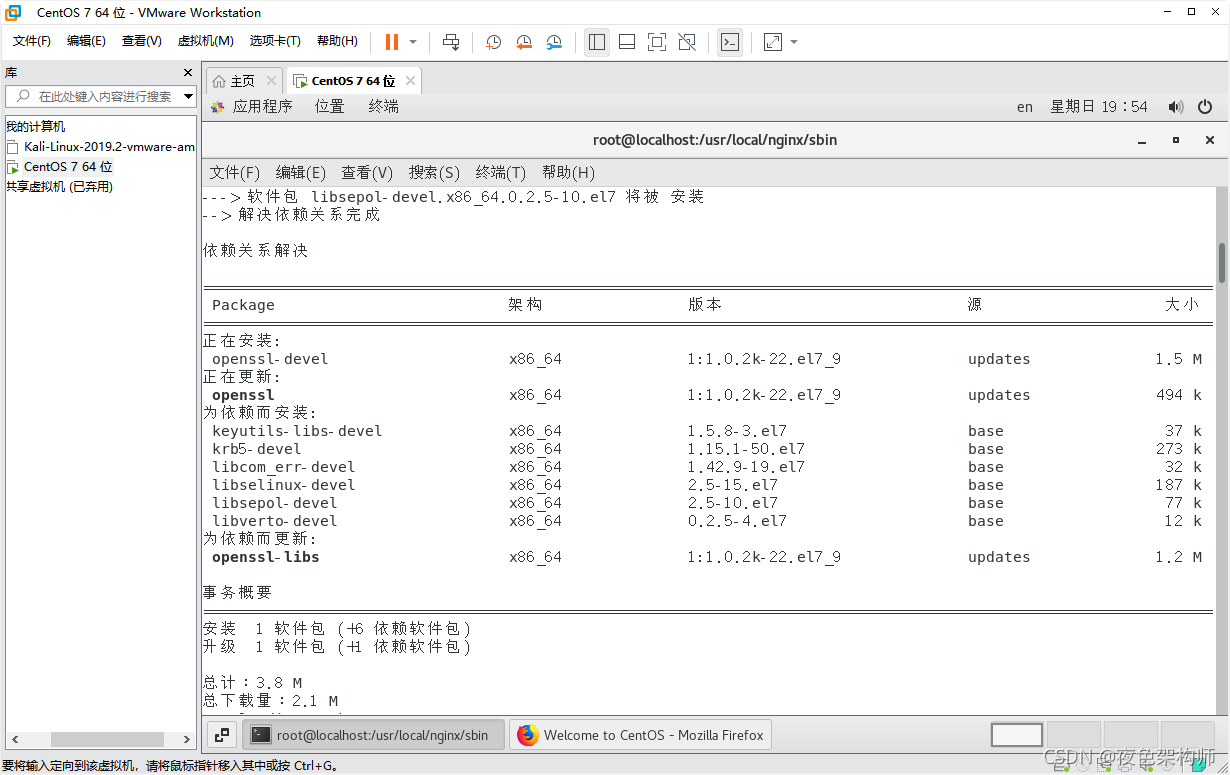
Task: Click 终端 in the CentOS top bar
Action: pos(383,106)
